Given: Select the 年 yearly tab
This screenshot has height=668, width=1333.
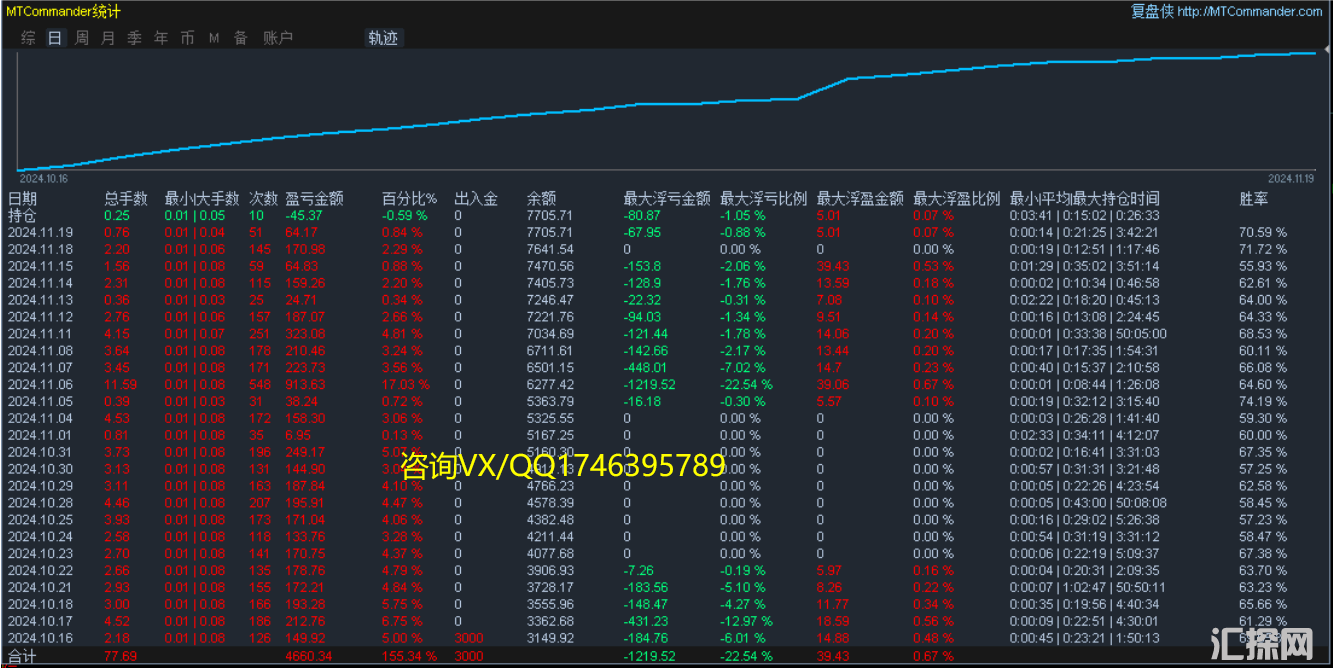Looking at the screenshot, I should tap(161, 38).
